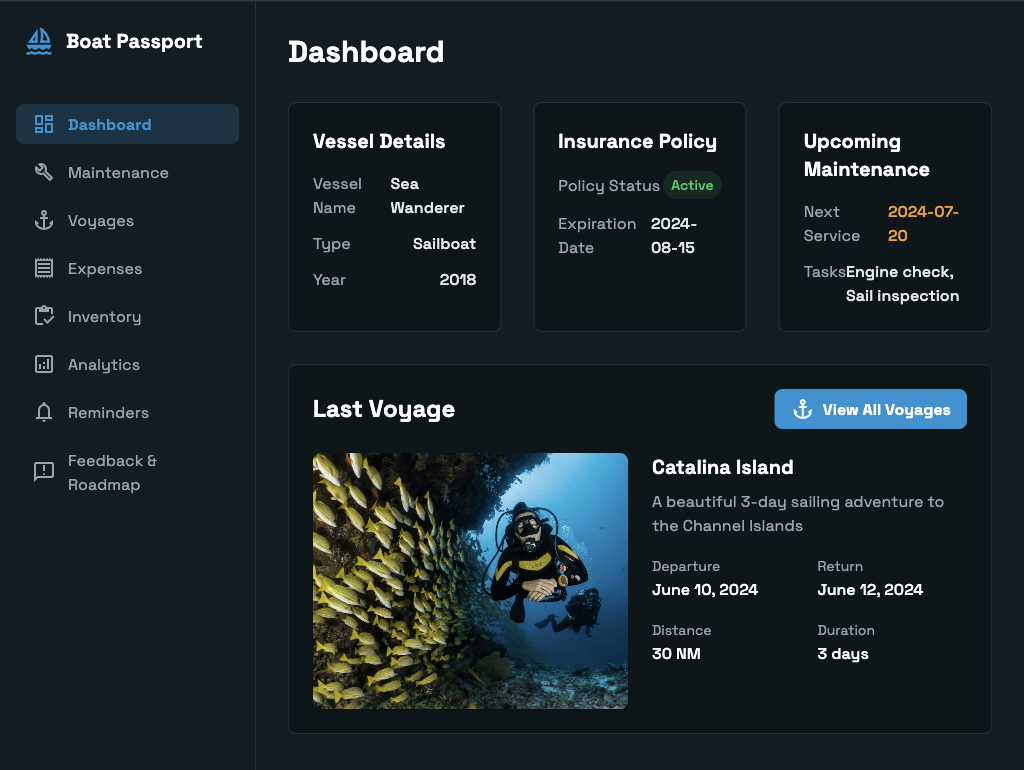
Task: Select the Dashboard grid icon
Action: coord(42,124)
